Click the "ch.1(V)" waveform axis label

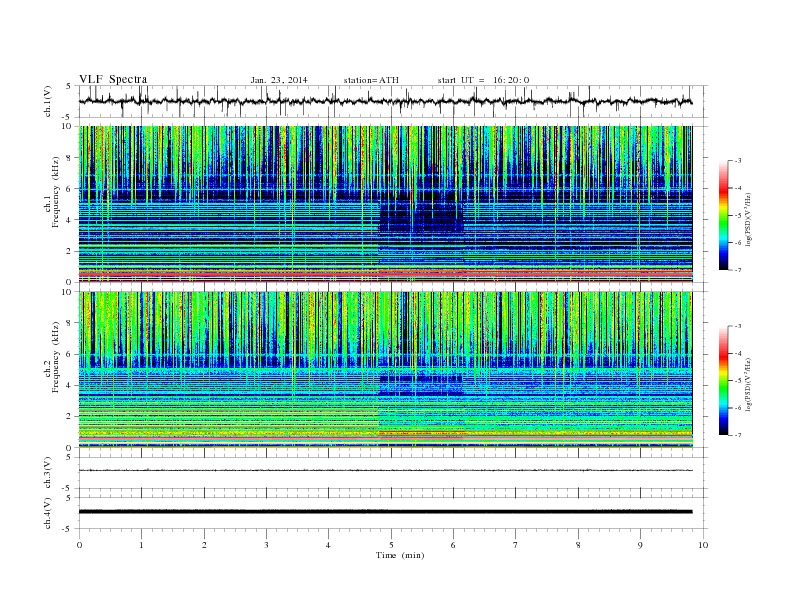(47, 101)
